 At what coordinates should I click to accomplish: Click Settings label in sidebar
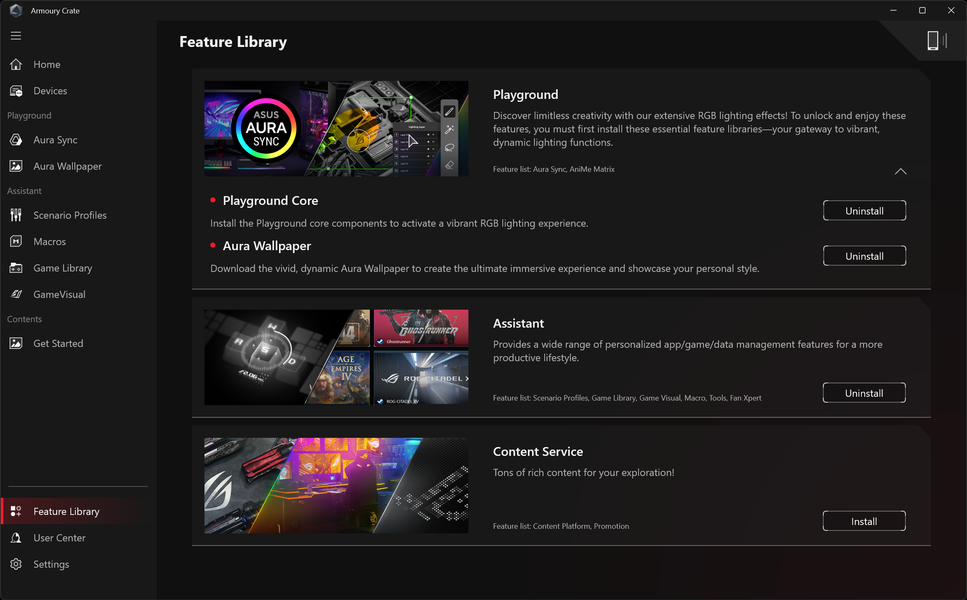(51, 564)
